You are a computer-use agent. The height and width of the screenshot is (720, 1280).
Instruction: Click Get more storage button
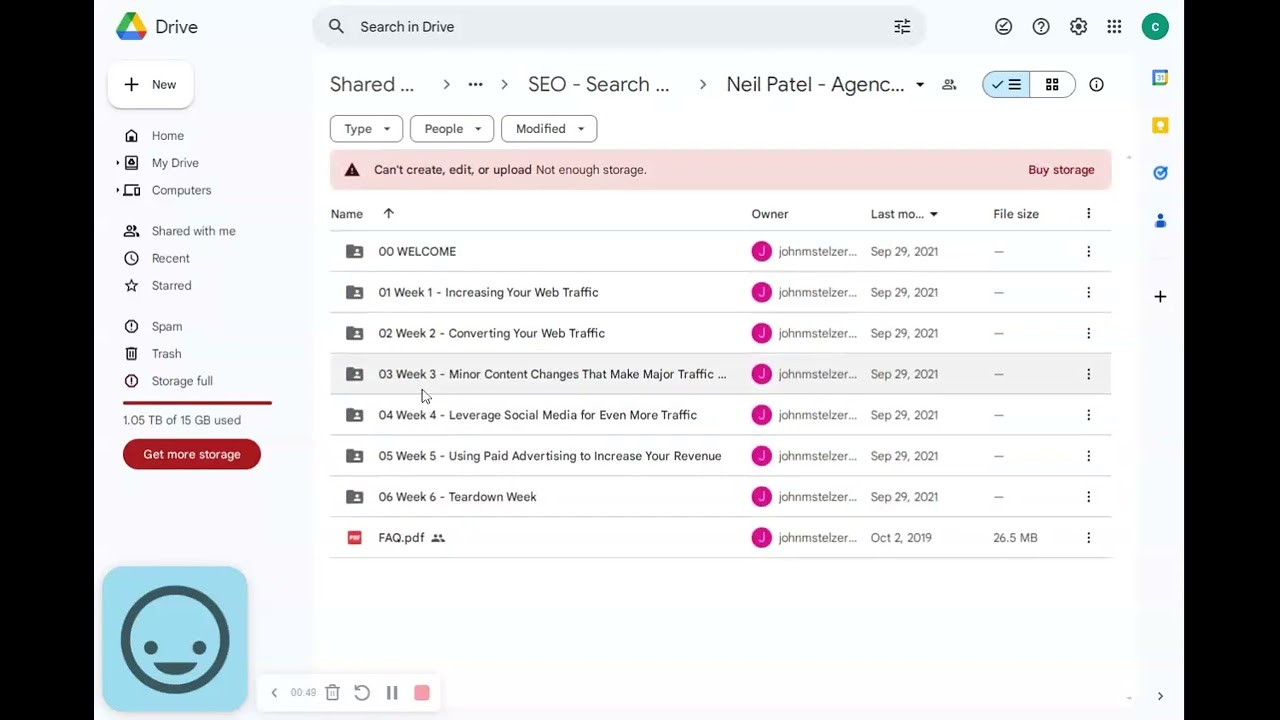[x=192, y=455]
